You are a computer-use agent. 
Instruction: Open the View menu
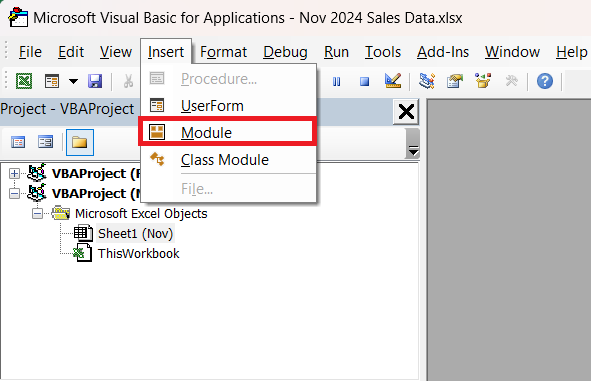116,52
